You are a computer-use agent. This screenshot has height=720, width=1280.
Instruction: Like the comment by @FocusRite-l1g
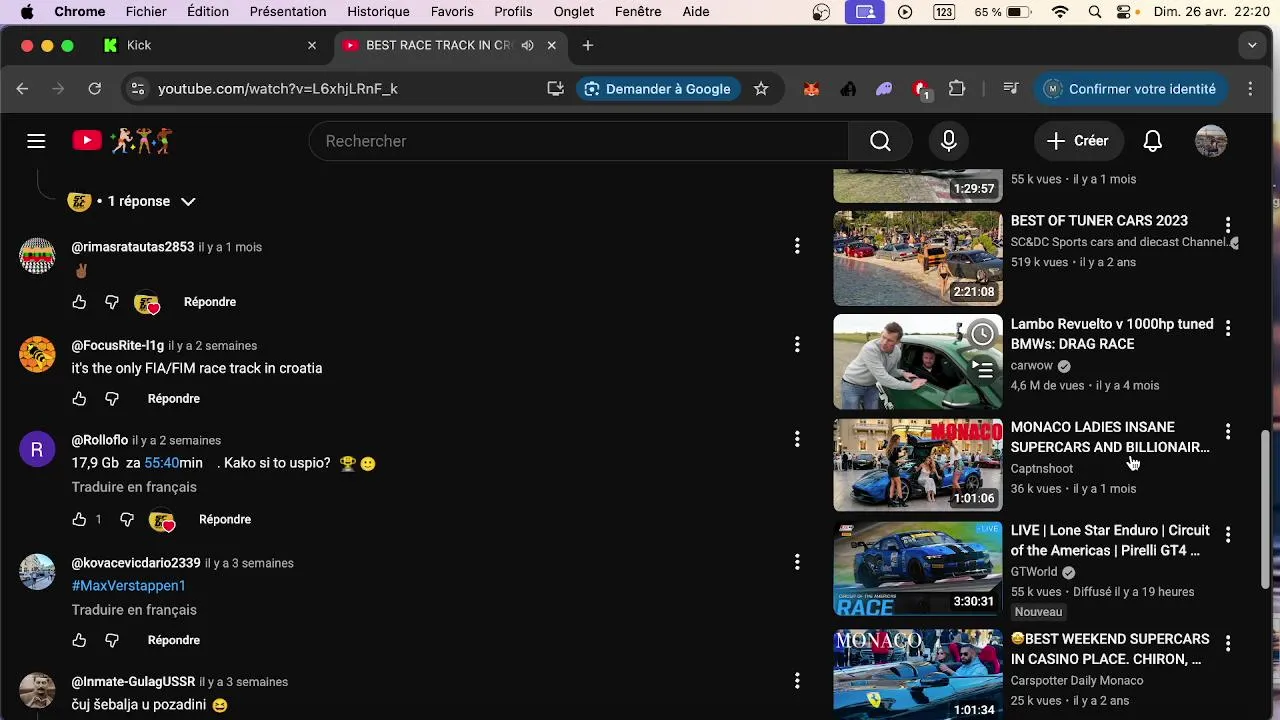[79, 399]
